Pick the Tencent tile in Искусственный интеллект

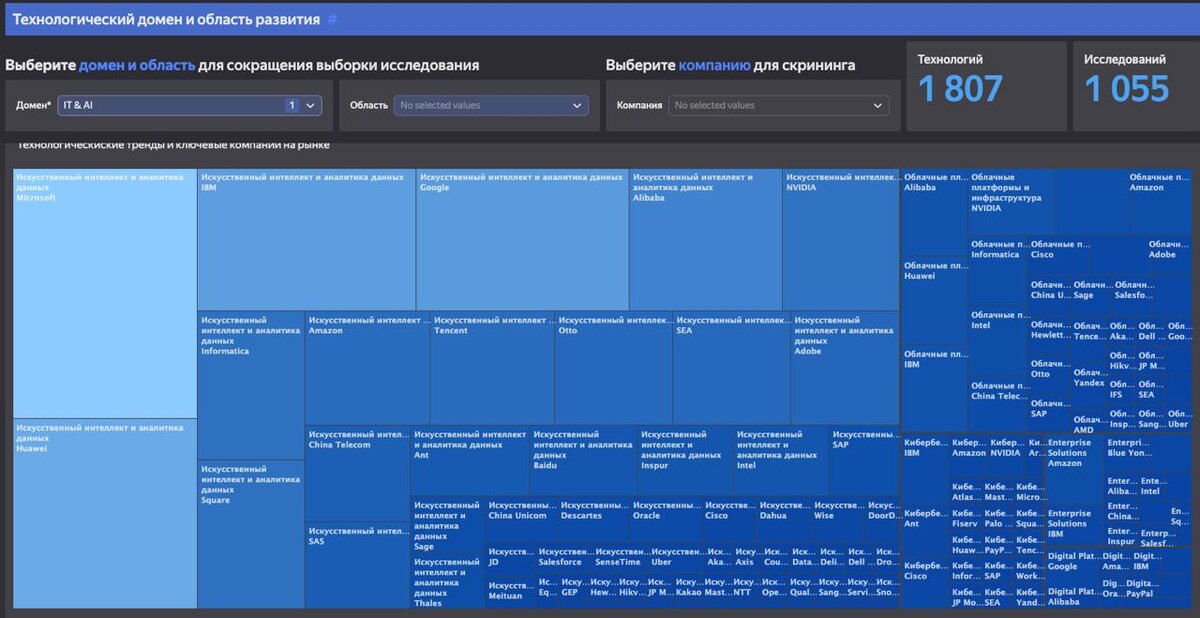(492, 367)
